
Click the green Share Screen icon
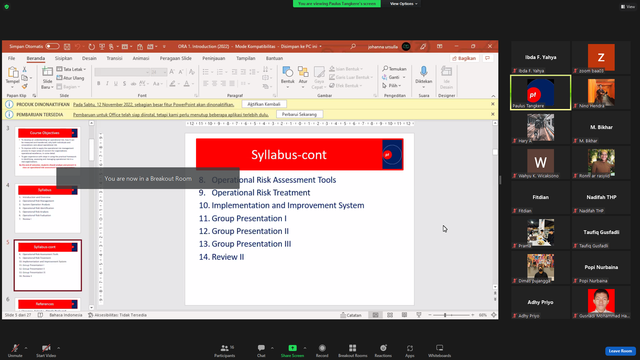[x=292, y=348]
